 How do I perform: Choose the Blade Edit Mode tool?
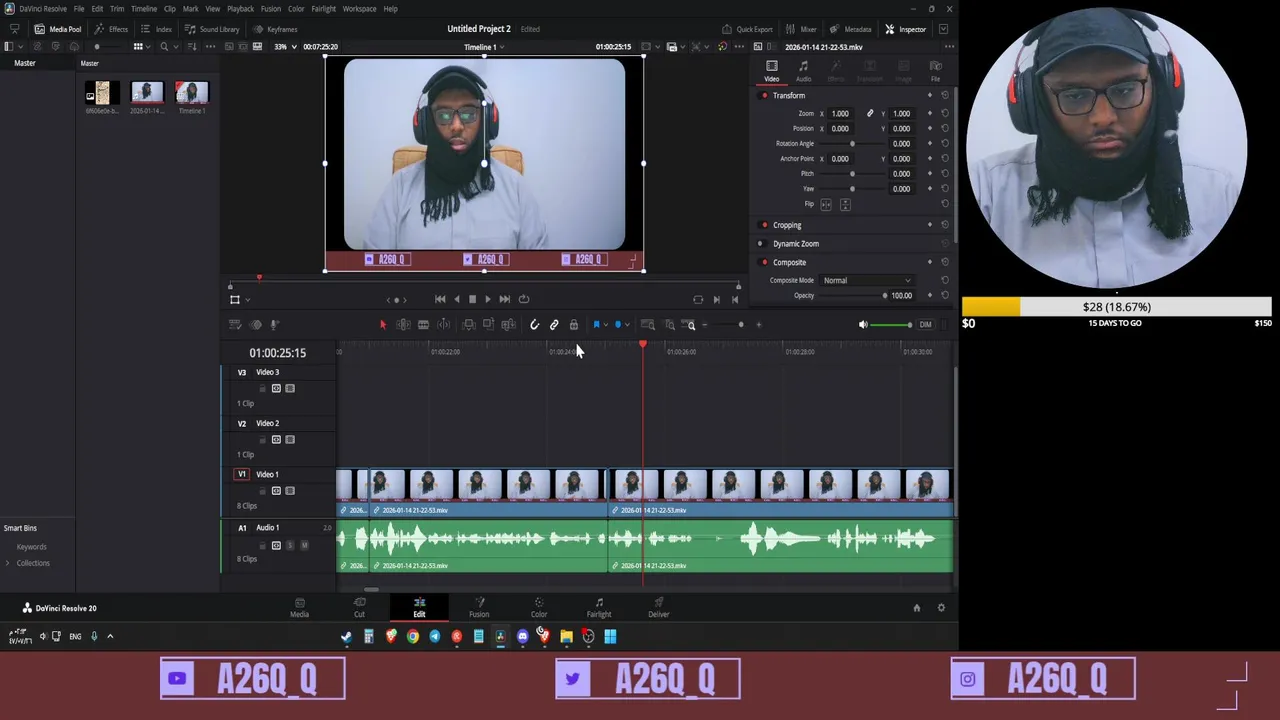coord(423,325)
